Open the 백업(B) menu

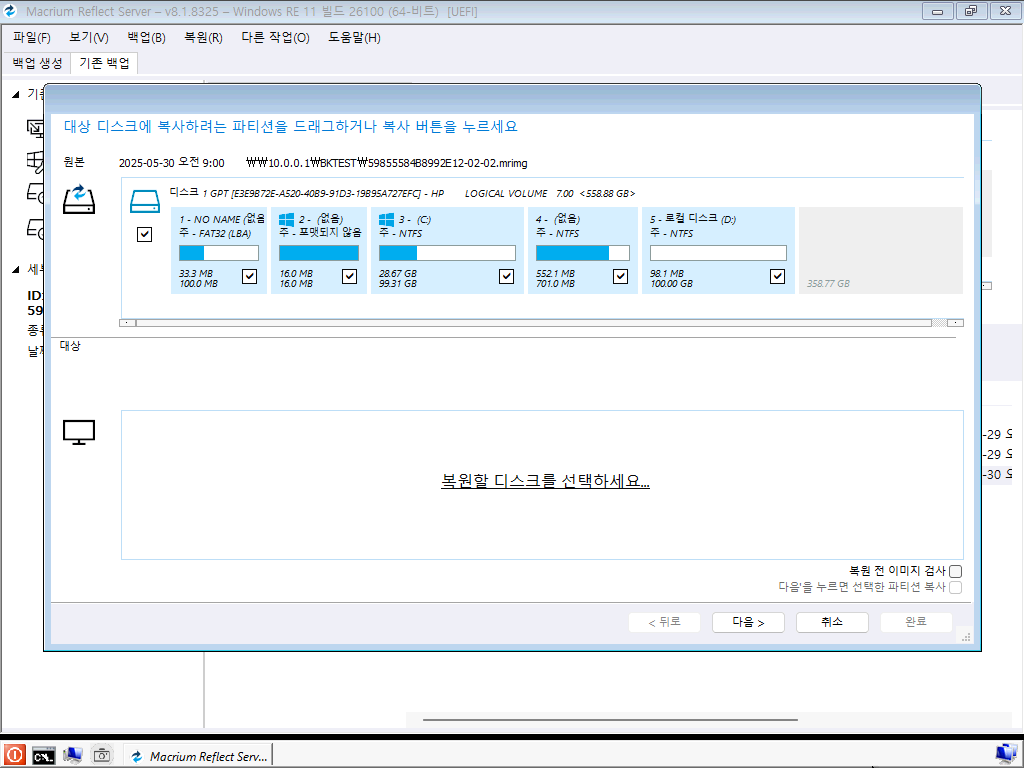(x=146, y=37)
